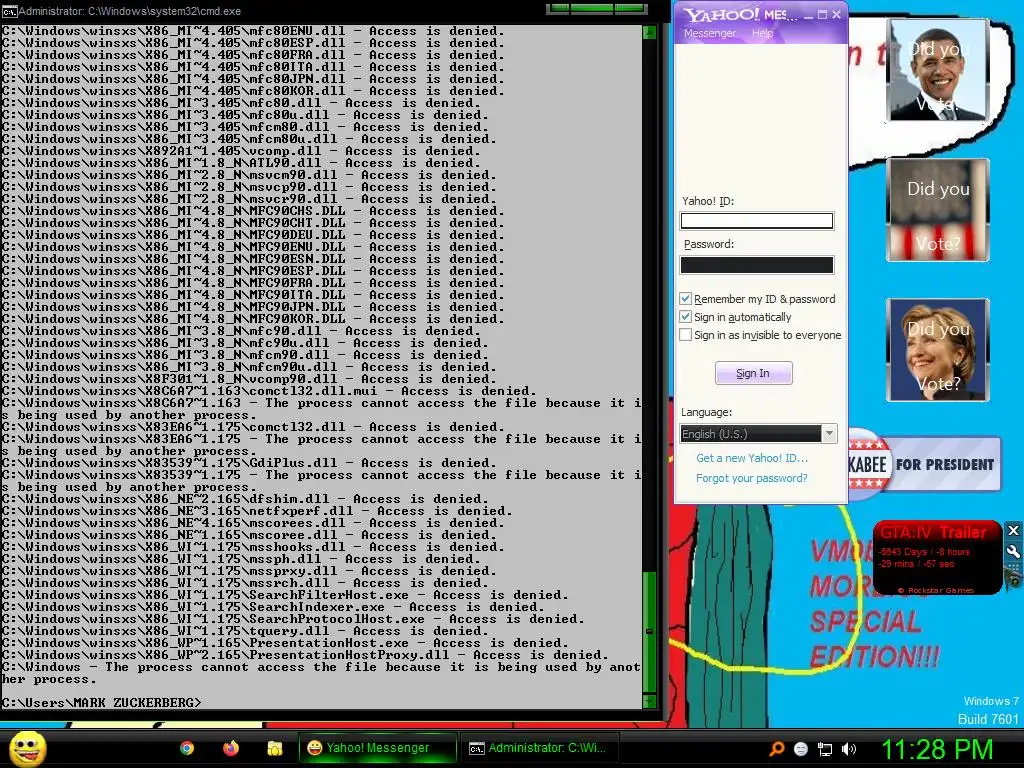Maximize the cmd.exe window using its middle green button

coord(592,8)
